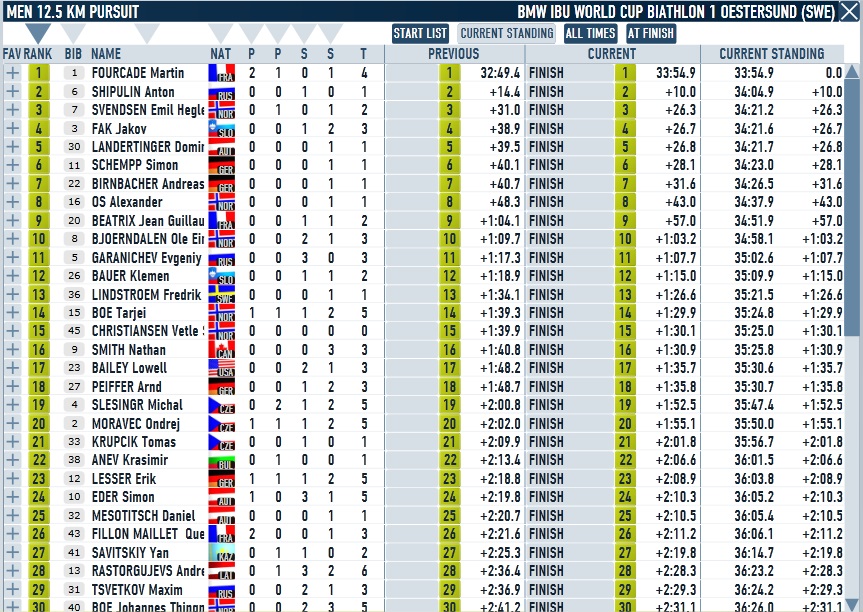
Task: Click Norway flag for SVENDSEN
Action: click(x=222, y=110)
